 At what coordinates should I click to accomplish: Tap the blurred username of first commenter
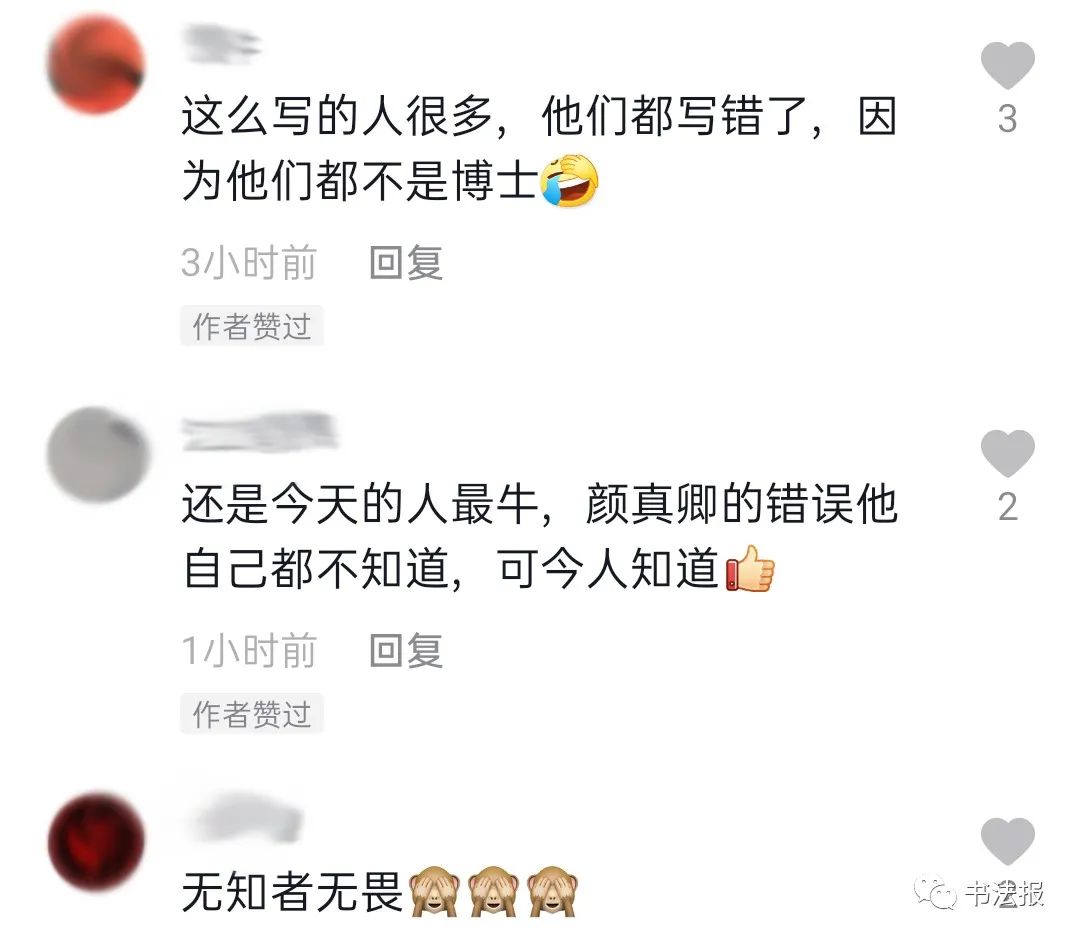click(222, 43)
